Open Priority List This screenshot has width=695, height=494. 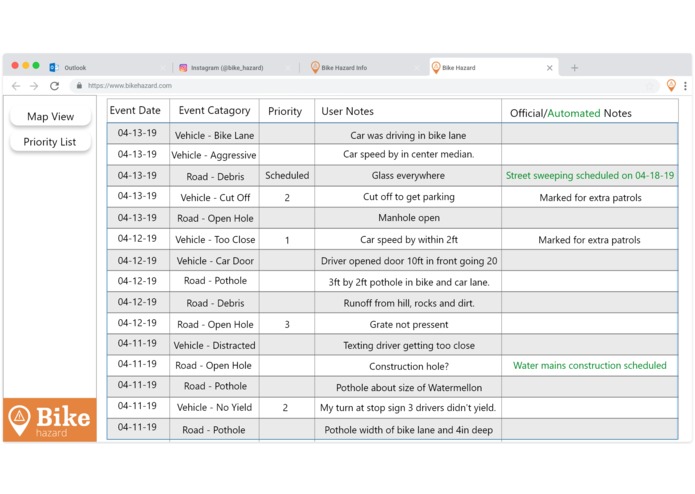pos(50,142)
